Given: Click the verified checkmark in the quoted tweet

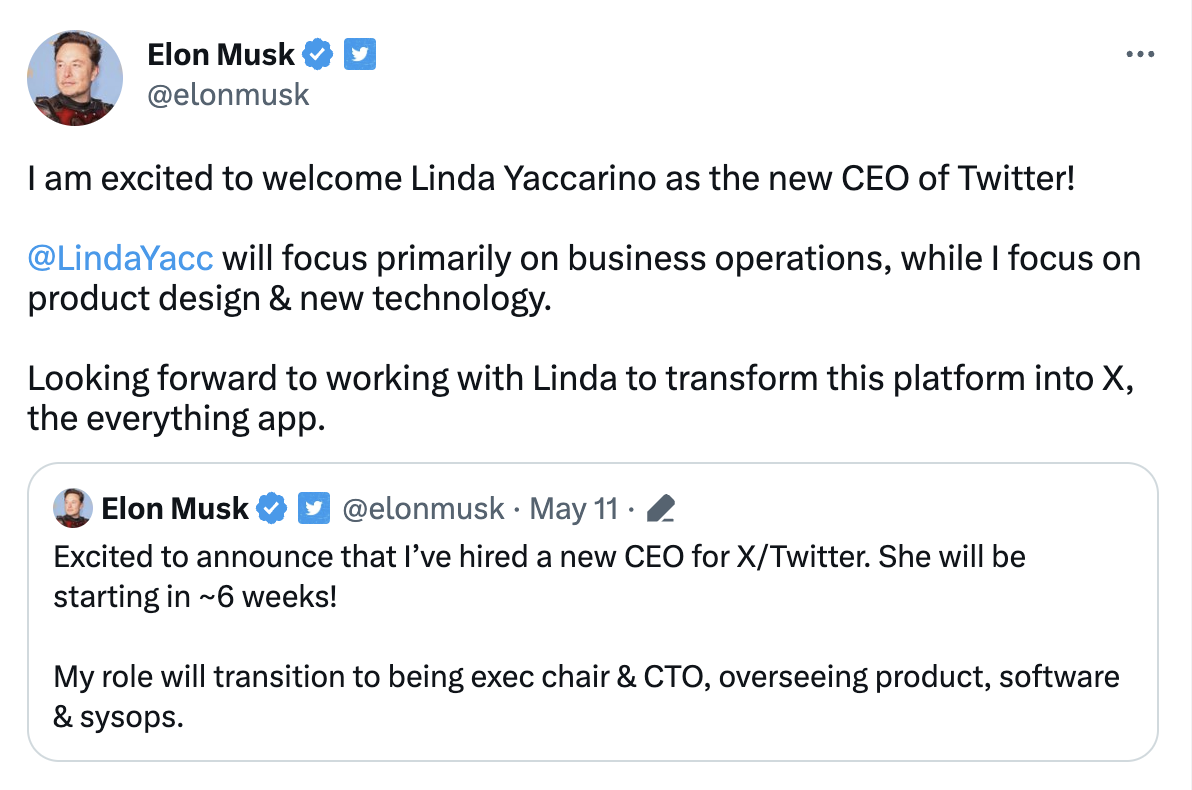Looking at the screenshot, I should click(272, 509).
